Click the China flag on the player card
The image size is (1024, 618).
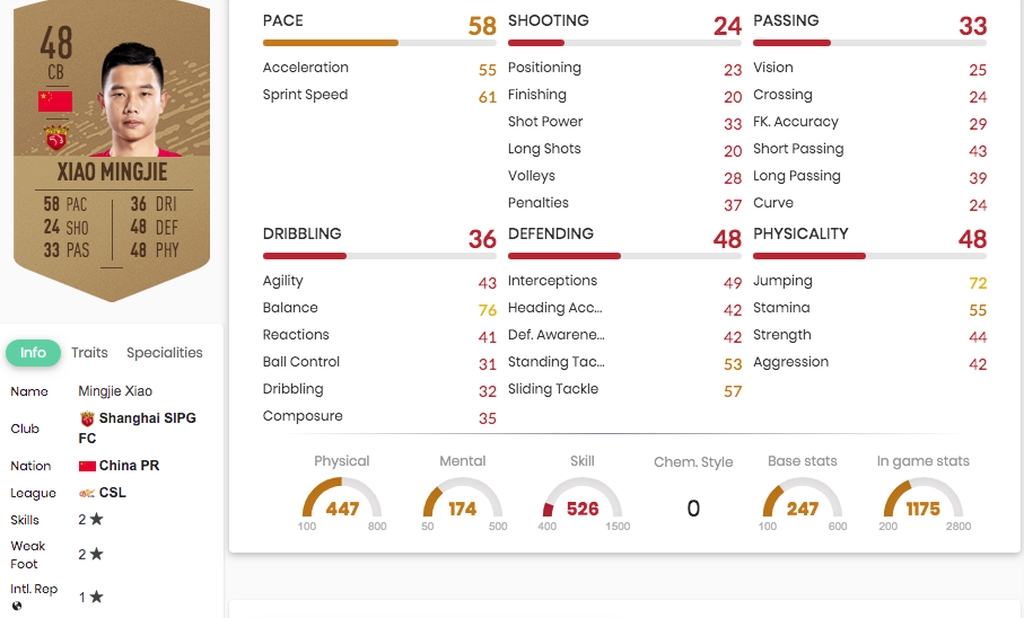click(x=56, y=101)
